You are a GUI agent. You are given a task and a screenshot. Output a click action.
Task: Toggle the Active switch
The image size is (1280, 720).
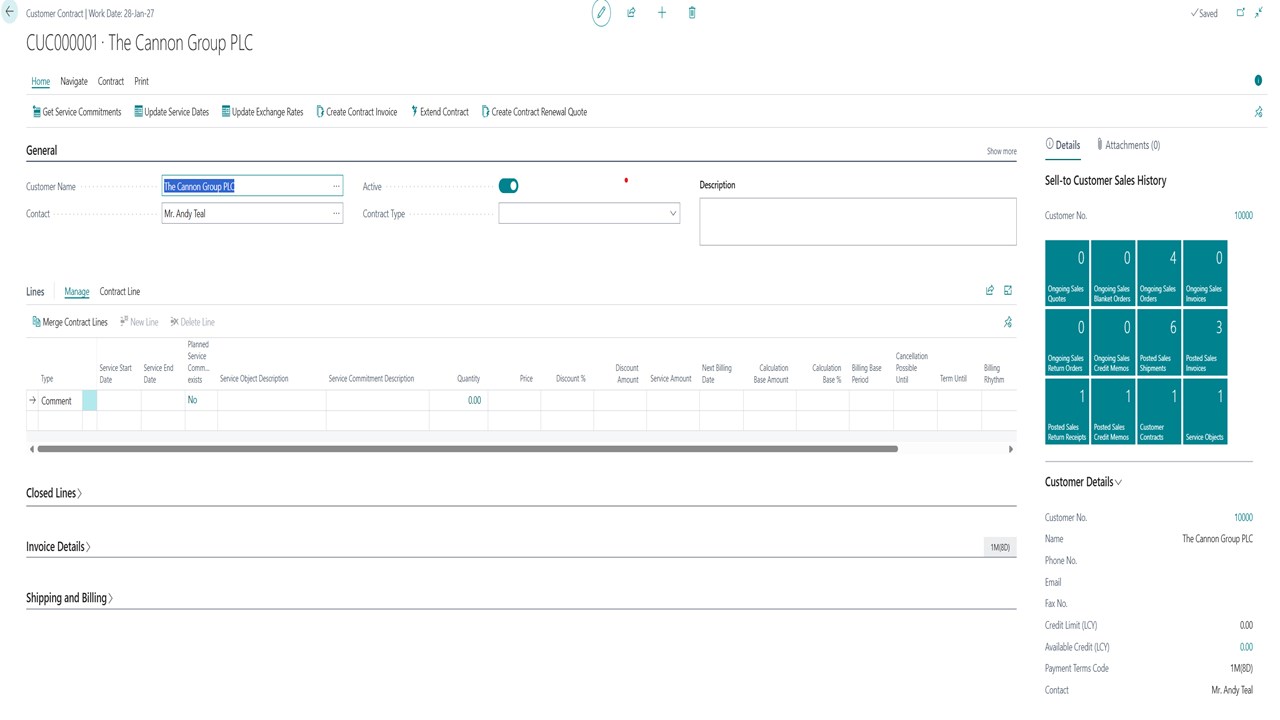coord(509,186)
